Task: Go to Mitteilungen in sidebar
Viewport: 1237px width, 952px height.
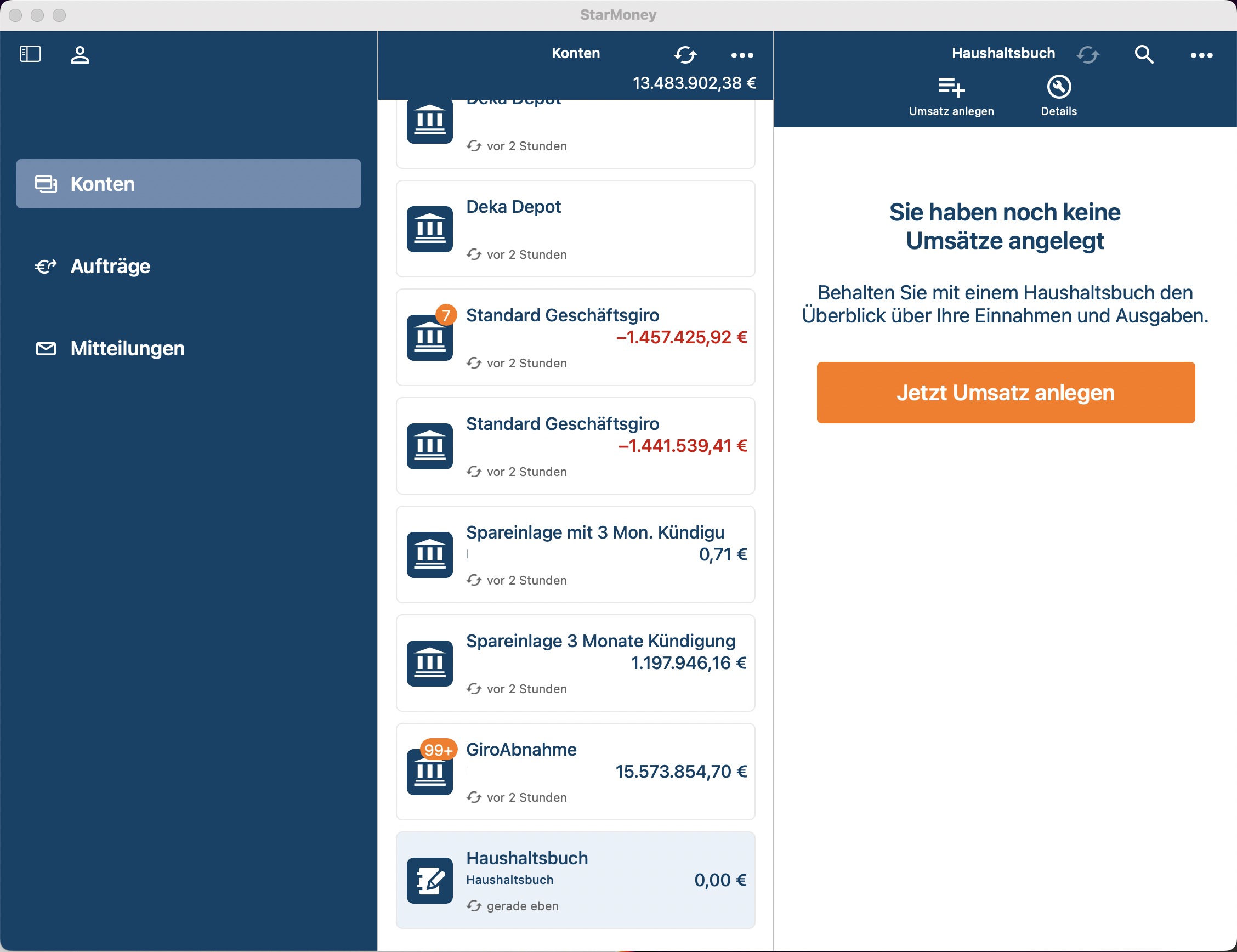Action: click(127, 348)
